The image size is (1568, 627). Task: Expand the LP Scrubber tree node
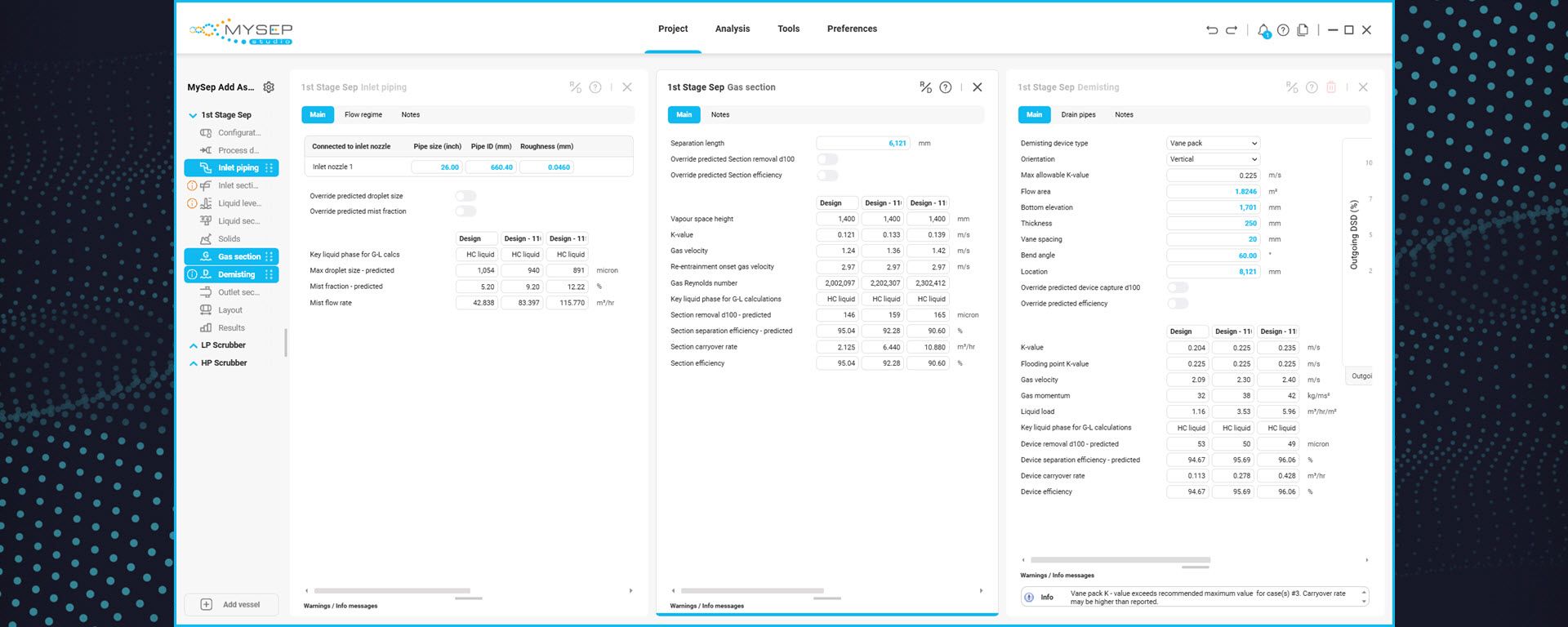tap(193, 345)
